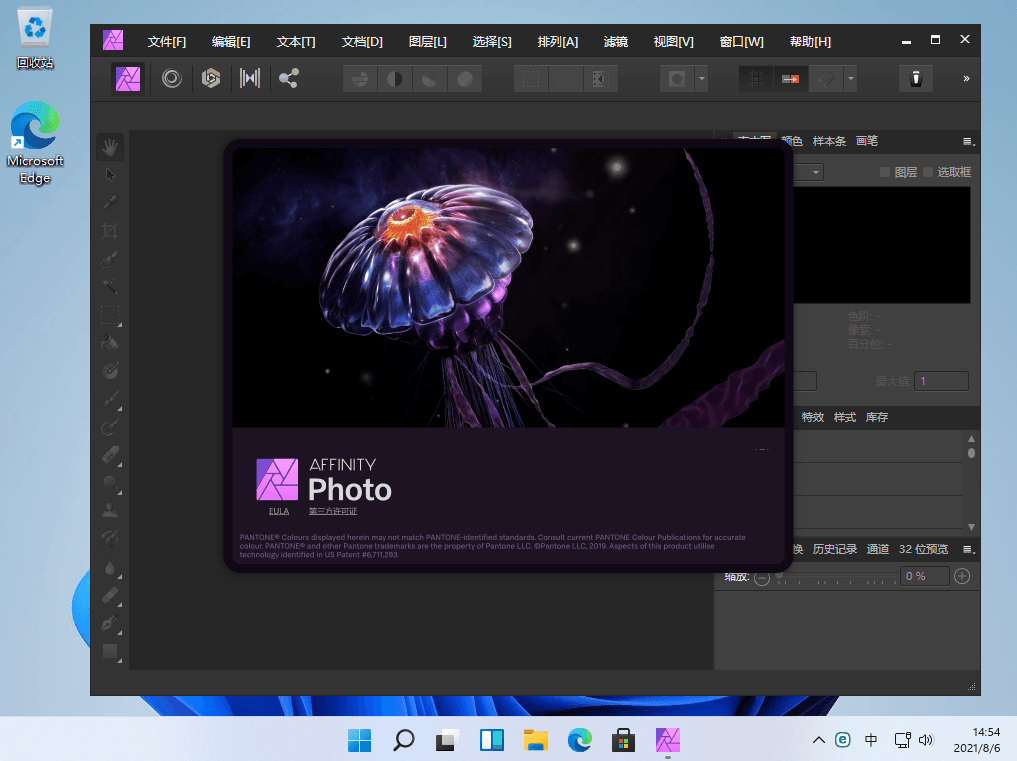Switch to the Export Persona
This screenshot has height=761, width=1017.
289,79
